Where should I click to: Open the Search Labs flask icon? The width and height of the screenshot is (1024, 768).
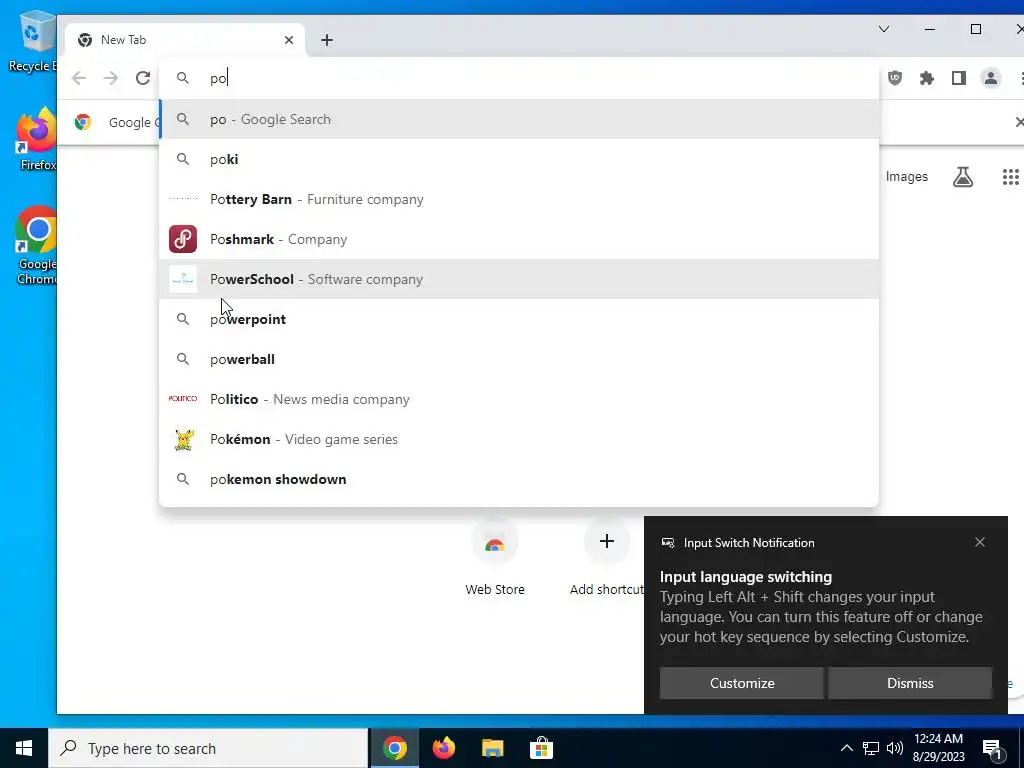(x=963, y=176)
